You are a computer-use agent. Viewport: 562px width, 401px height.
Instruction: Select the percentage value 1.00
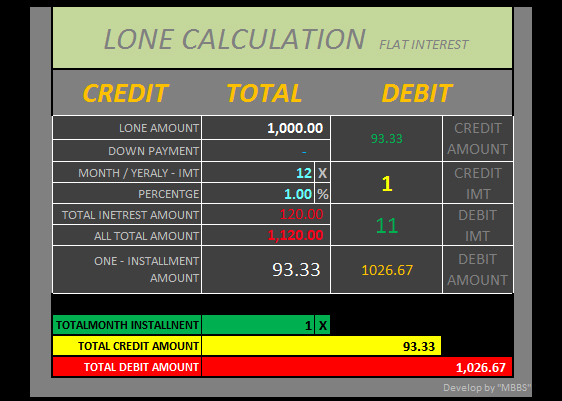[x=258, y=194]
